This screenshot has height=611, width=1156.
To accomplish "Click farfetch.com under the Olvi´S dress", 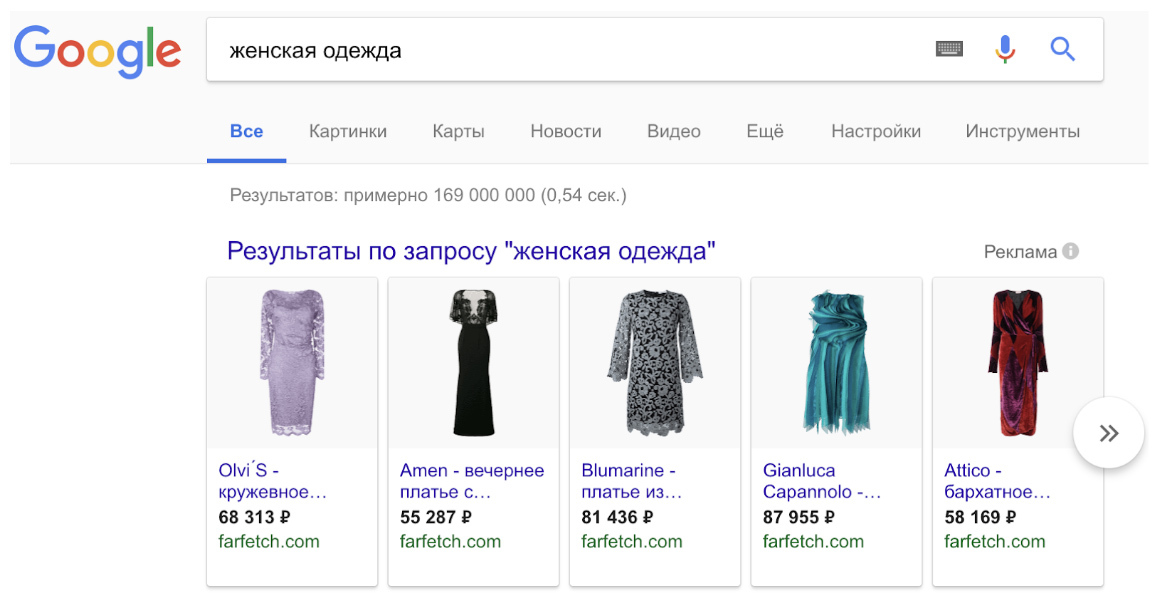I will pyautogui.click(x=269, y=542).
